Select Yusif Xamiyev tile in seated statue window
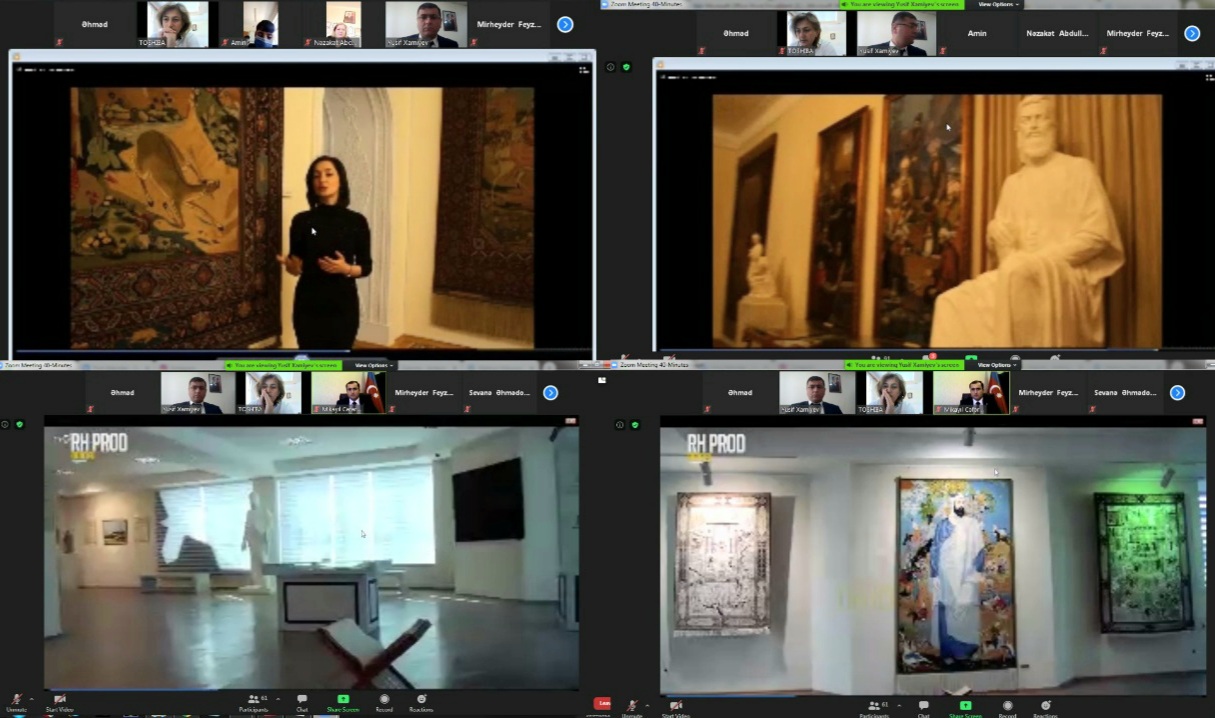The width and height of the screenshot is (1215, 718). click(898, 33)
